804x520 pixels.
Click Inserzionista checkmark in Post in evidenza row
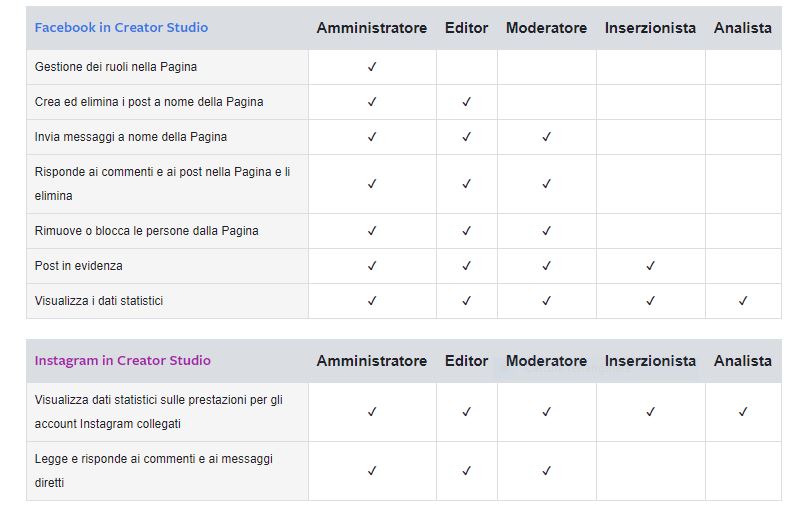tap(650, 266)
